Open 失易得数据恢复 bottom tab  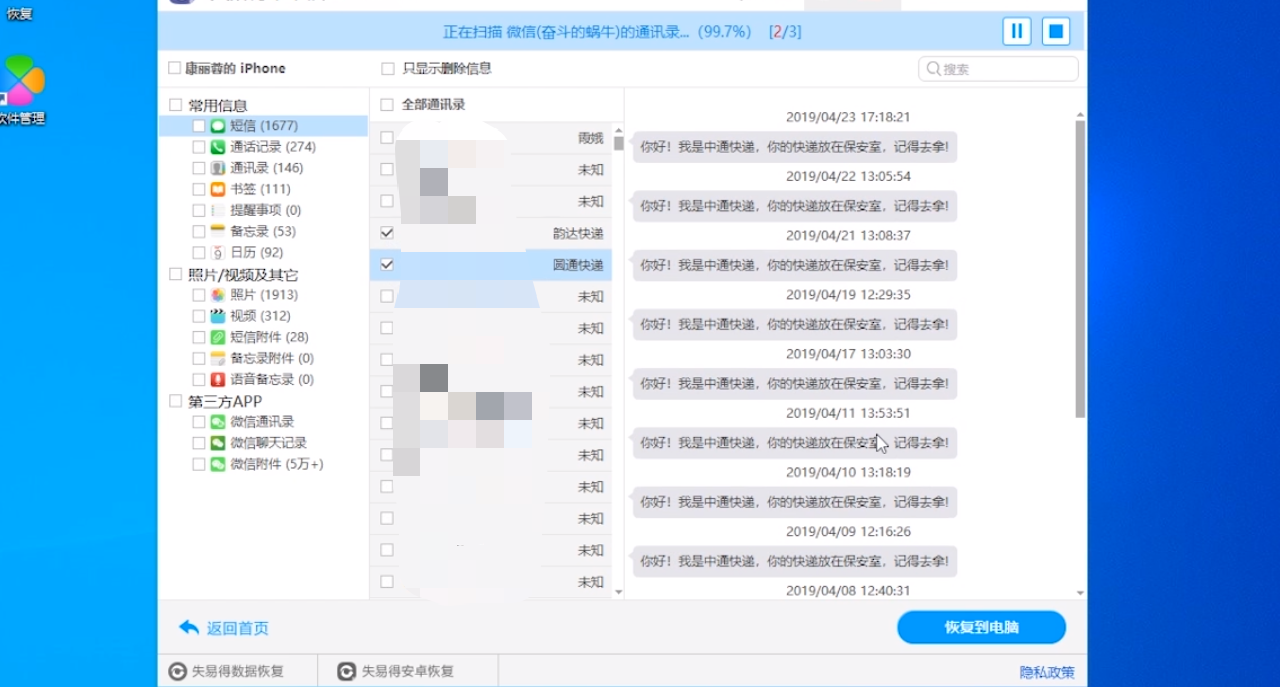238,671
